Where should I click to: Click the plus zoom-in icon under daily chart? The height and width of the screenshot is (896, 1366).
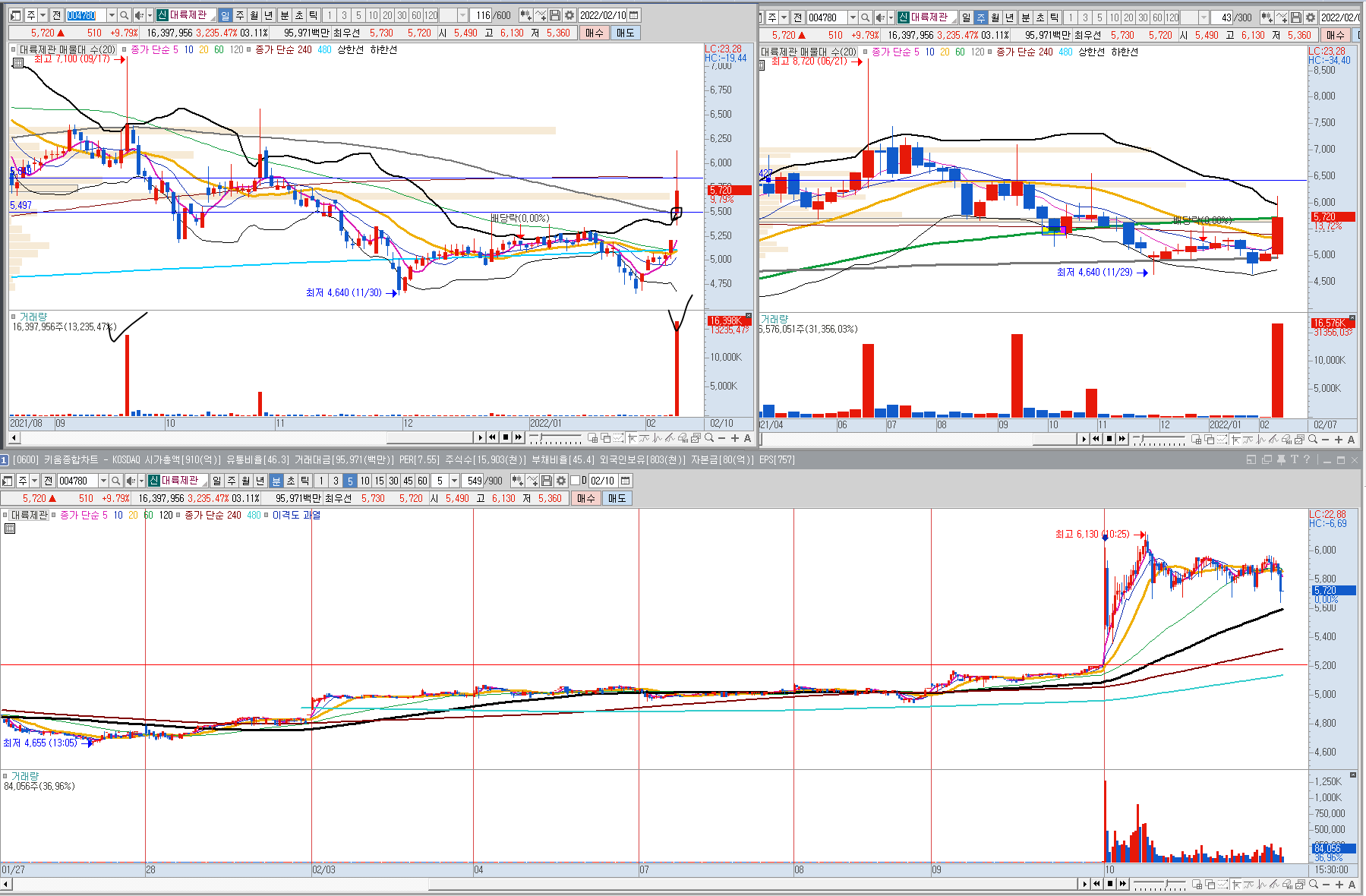(735, 438)
